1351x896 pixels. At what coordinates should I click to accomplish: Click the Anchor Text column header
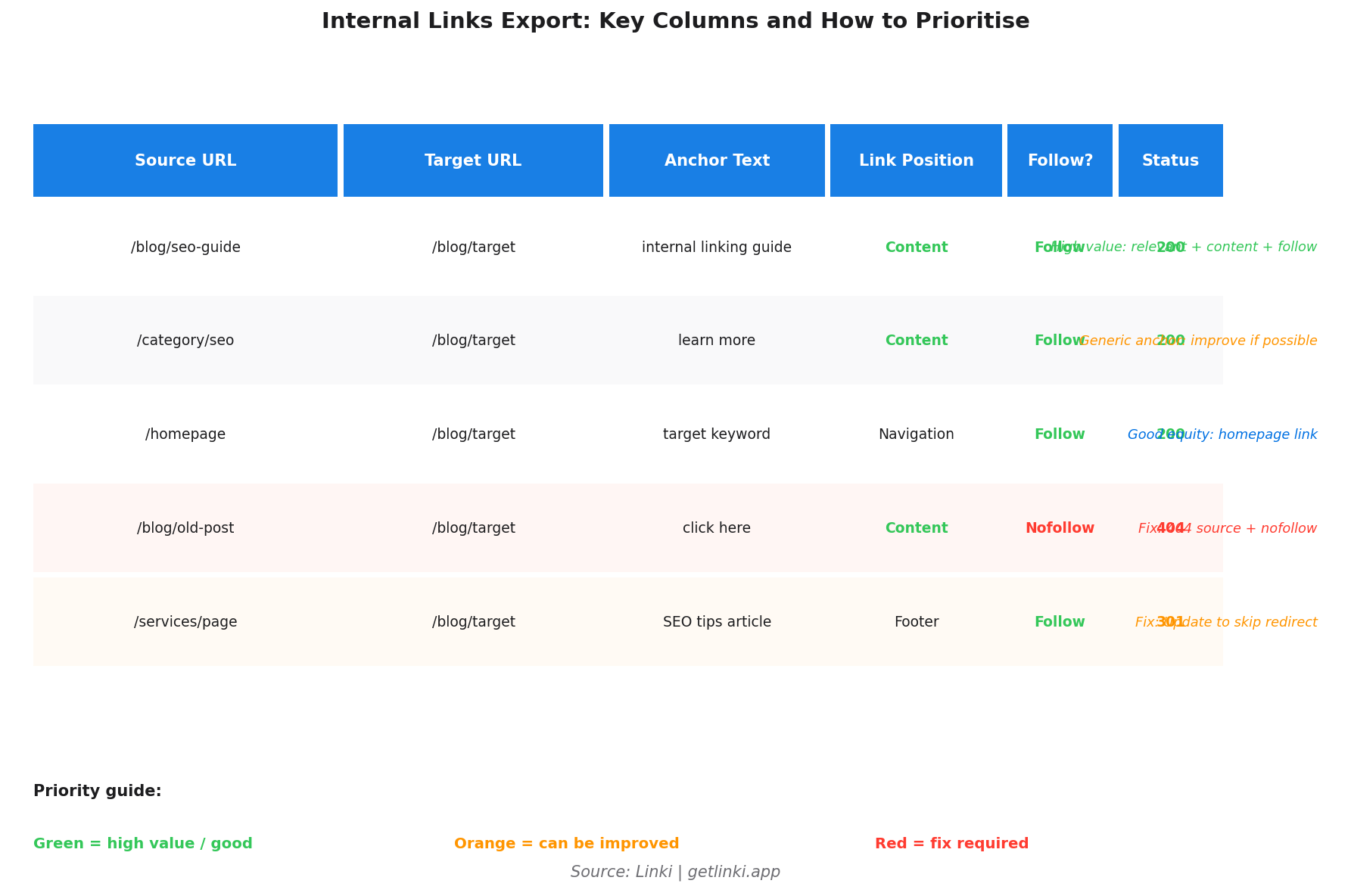click(x=717, y=160)
